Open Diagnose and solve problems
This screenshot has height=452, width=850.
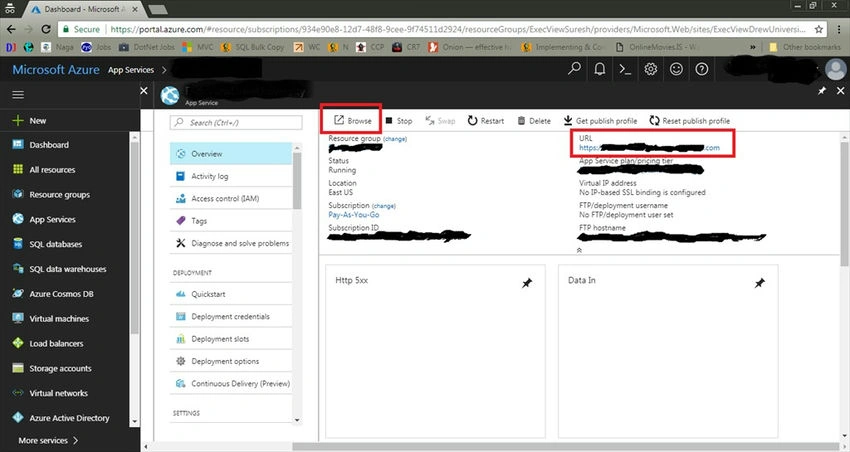pyautogui.click(x=231, y=243)
